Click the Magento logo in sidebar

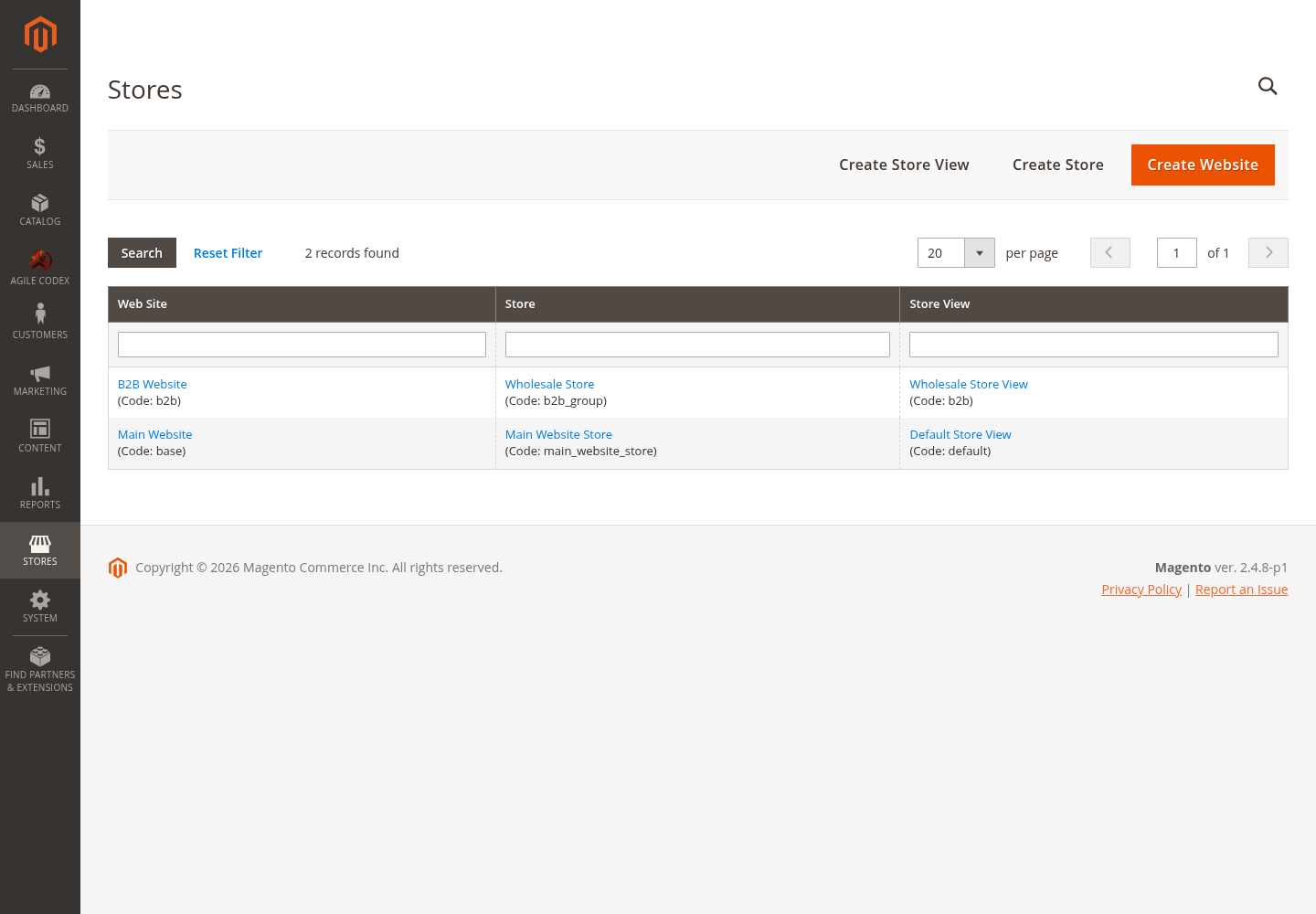[40, 35]
